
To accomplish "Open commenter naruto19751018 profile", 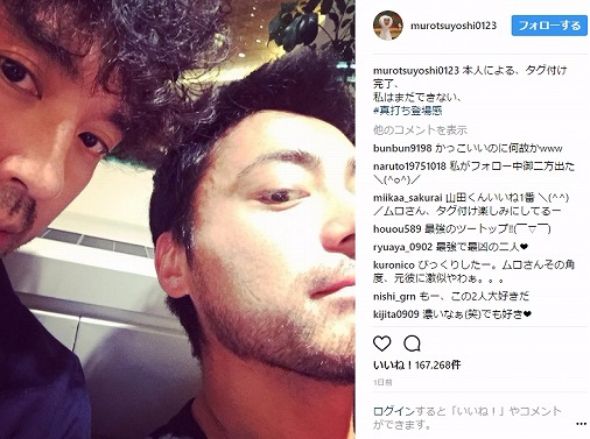I will pos(409,166).
